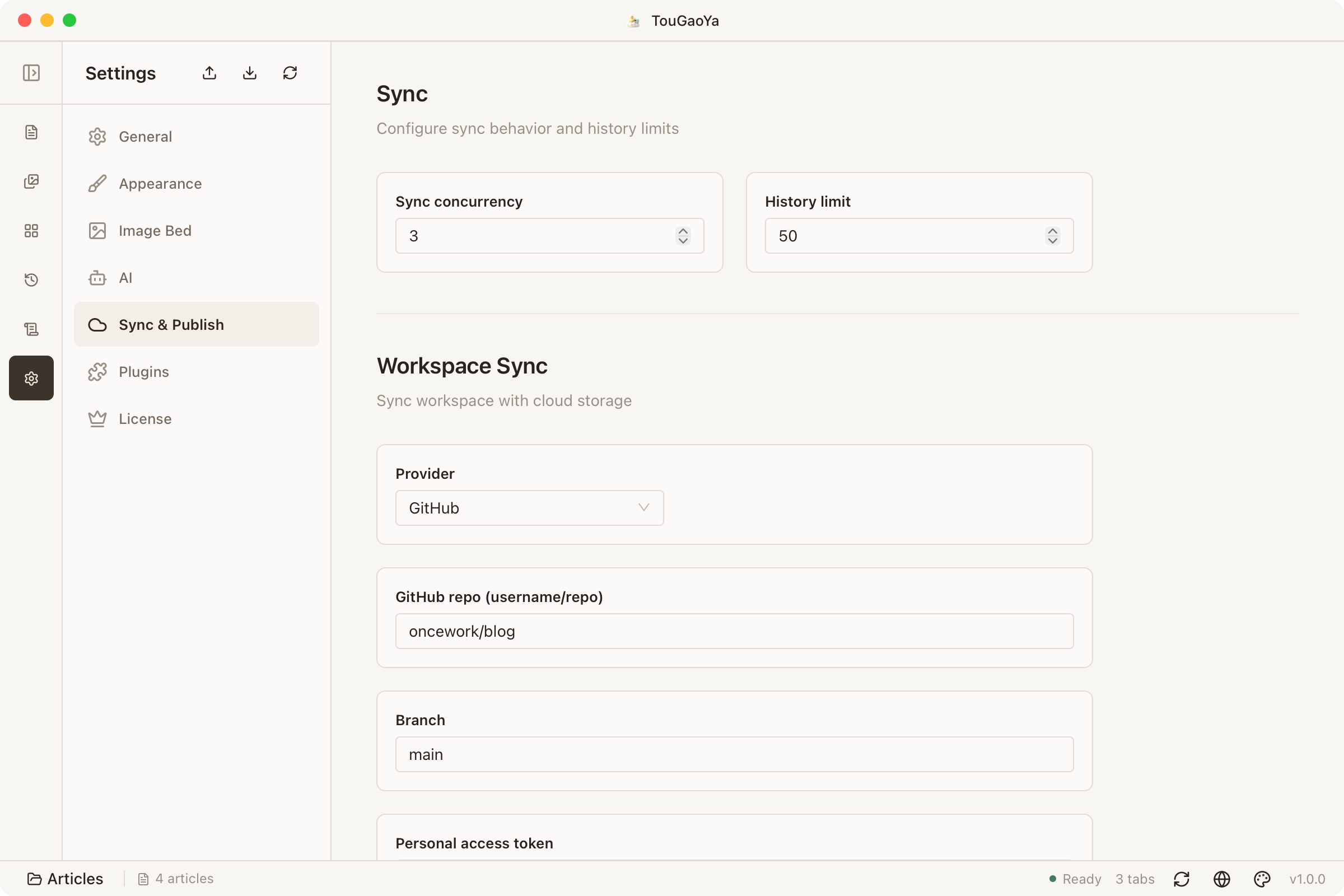Toggle the sidebar panel icon

[31, 73]
